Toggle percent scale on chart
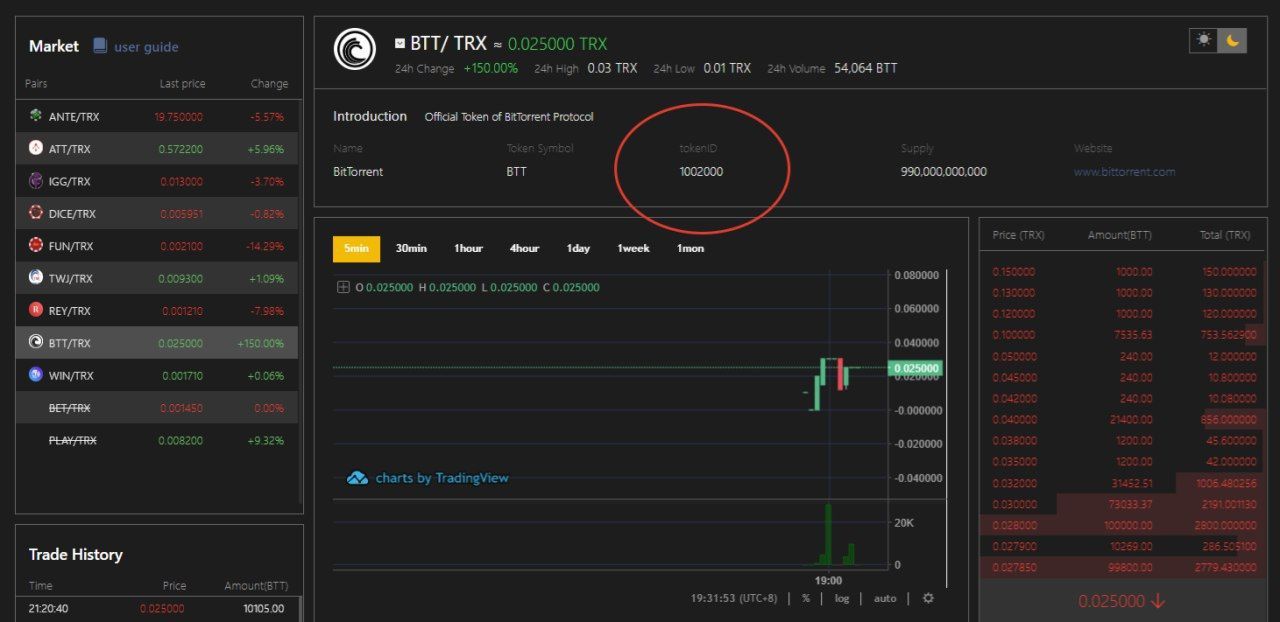Viewport: 1280px width, 622px height. click(x=806, y=598)
